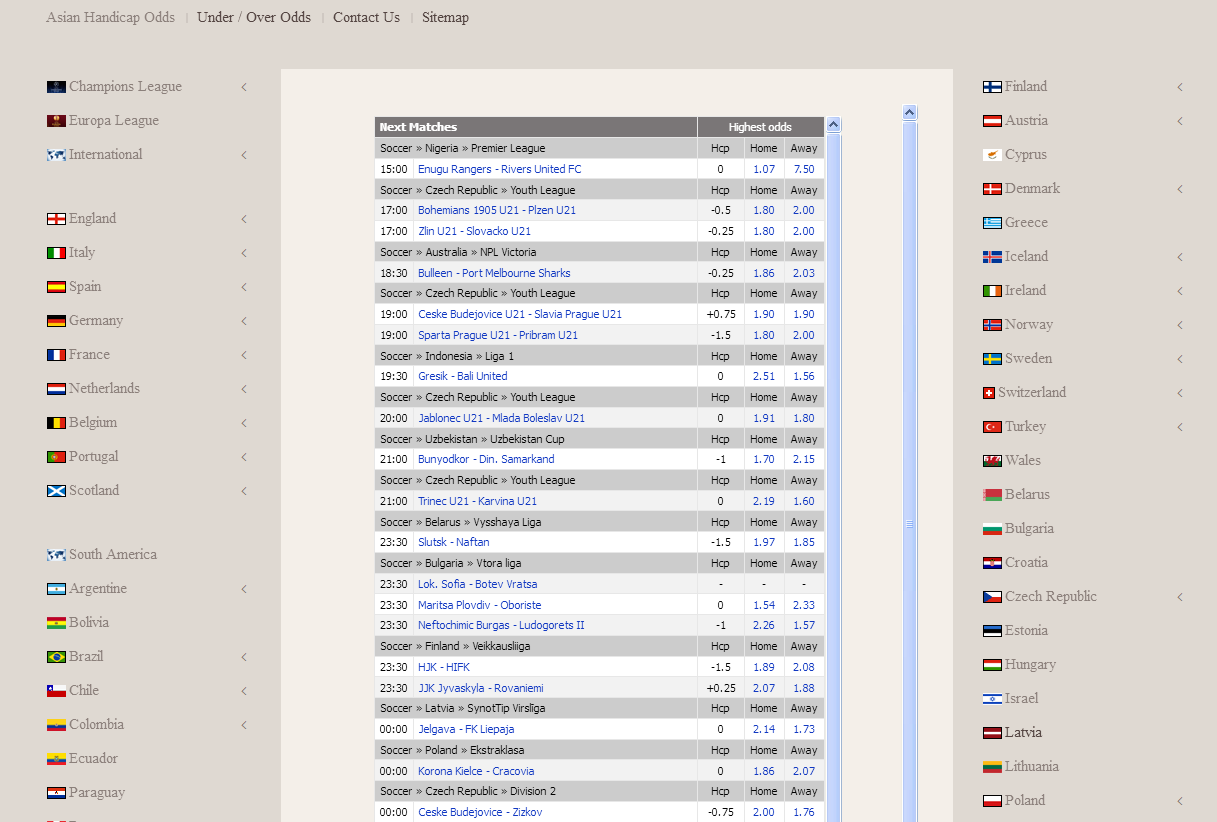Click the England flag icon
1217x822 pixels.
pos(56,219)
